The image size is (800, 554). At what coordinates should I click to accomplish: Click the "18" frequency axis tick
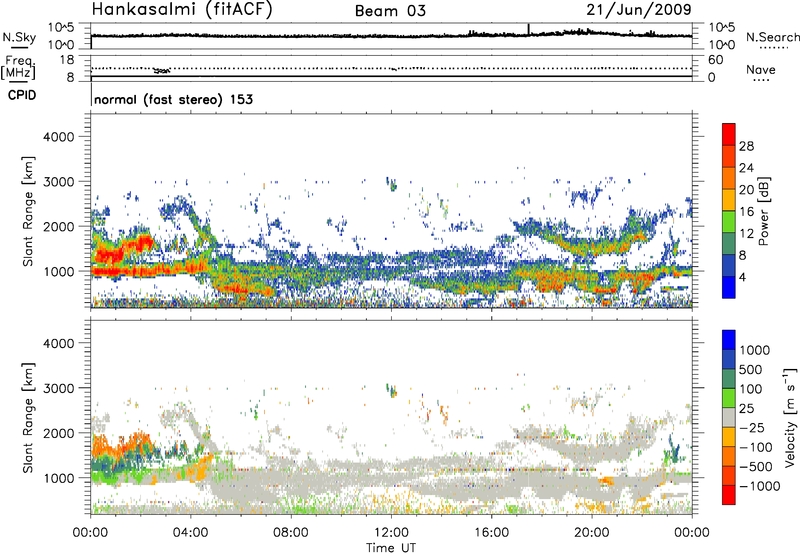[67, 60]
